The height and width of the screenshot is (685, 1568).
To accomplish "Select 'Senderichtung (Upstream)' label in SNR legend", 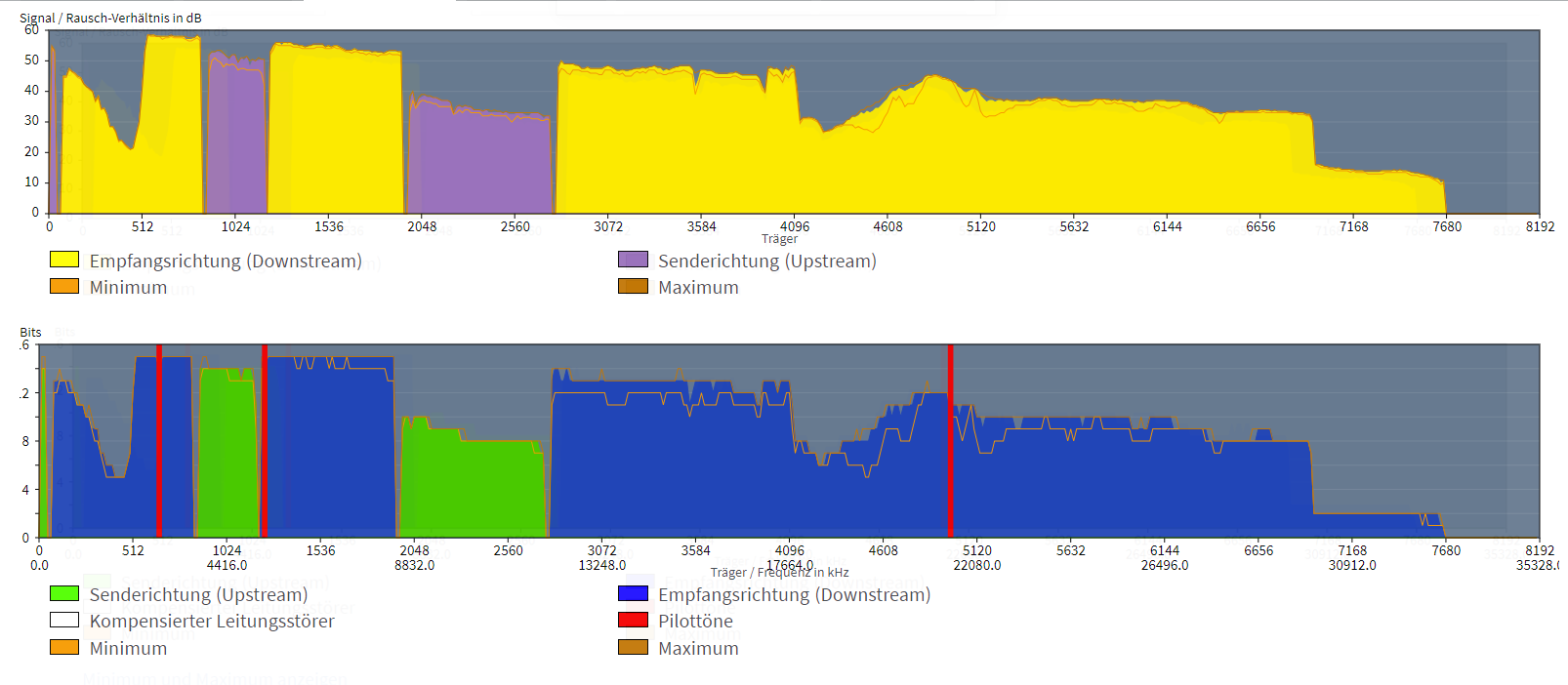I will pyautogui.click(x=767, y=261).
